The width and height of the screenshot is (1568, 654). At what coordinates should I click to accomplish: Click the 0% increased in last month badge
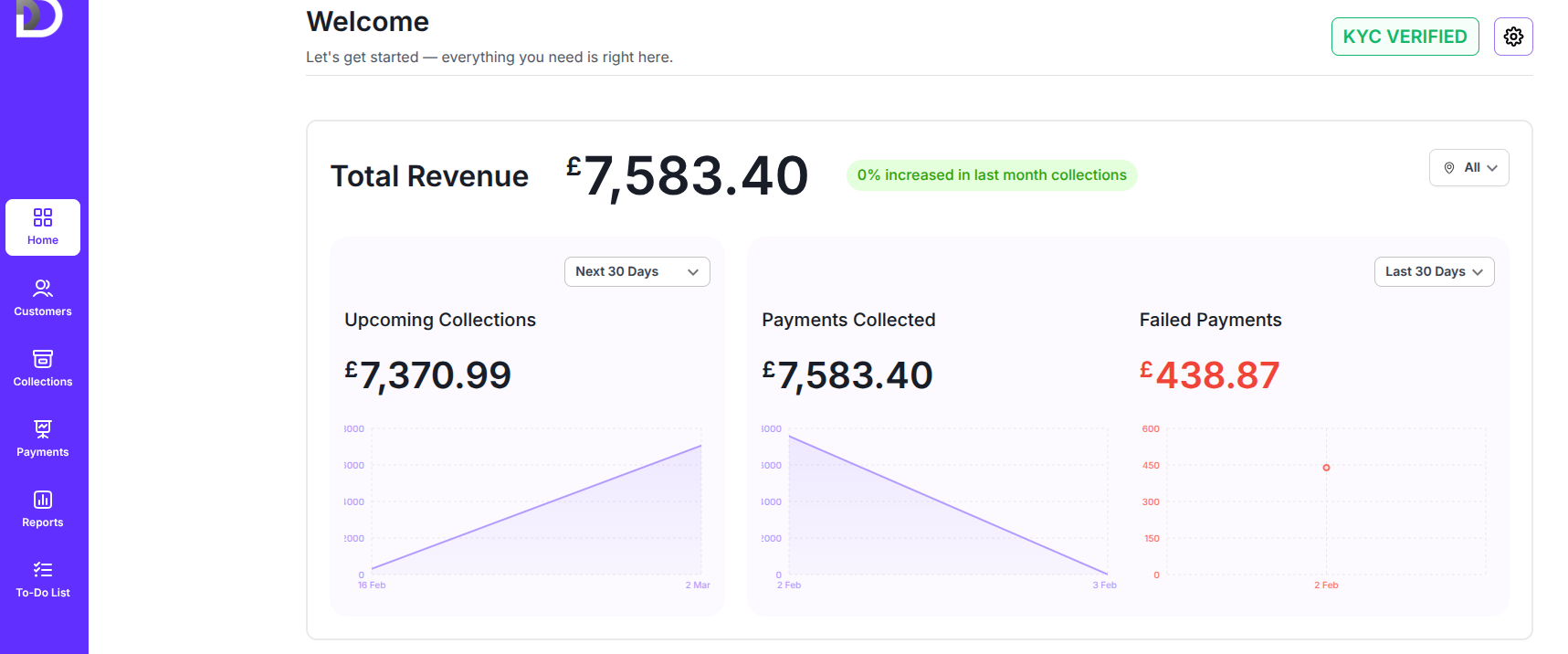pos(992,174)
